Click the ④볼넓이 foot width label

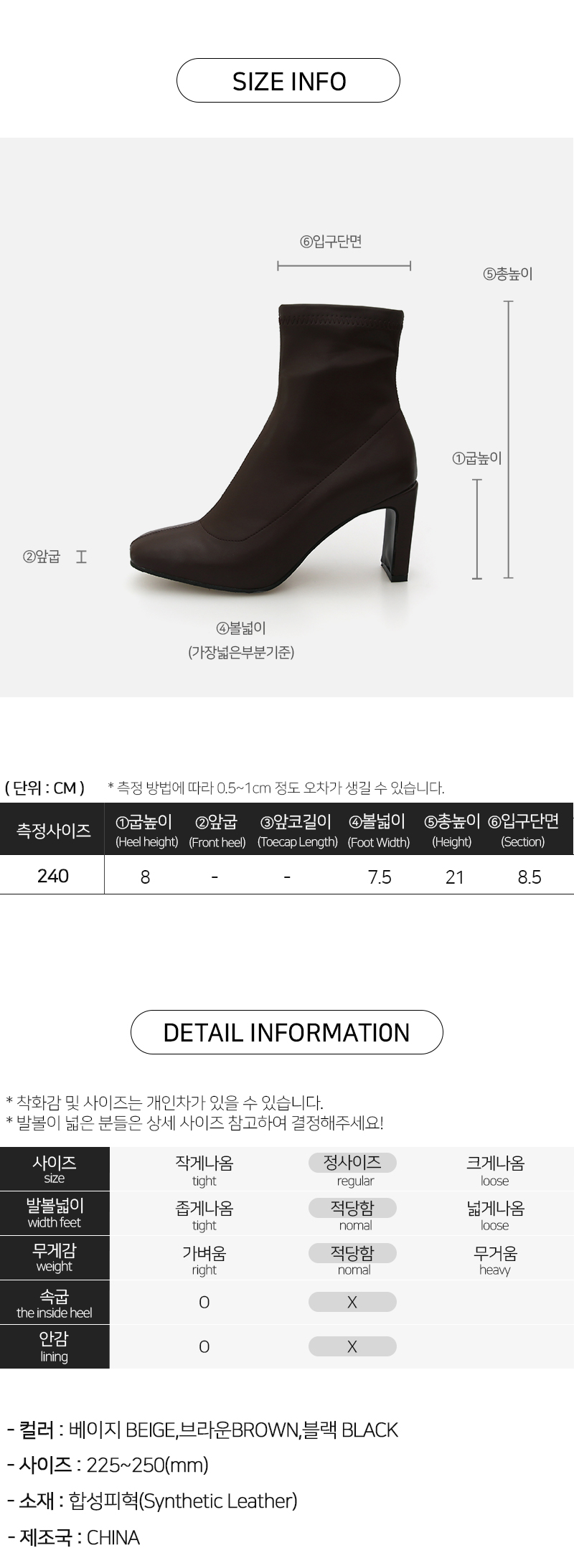click(x=241, y=628)
